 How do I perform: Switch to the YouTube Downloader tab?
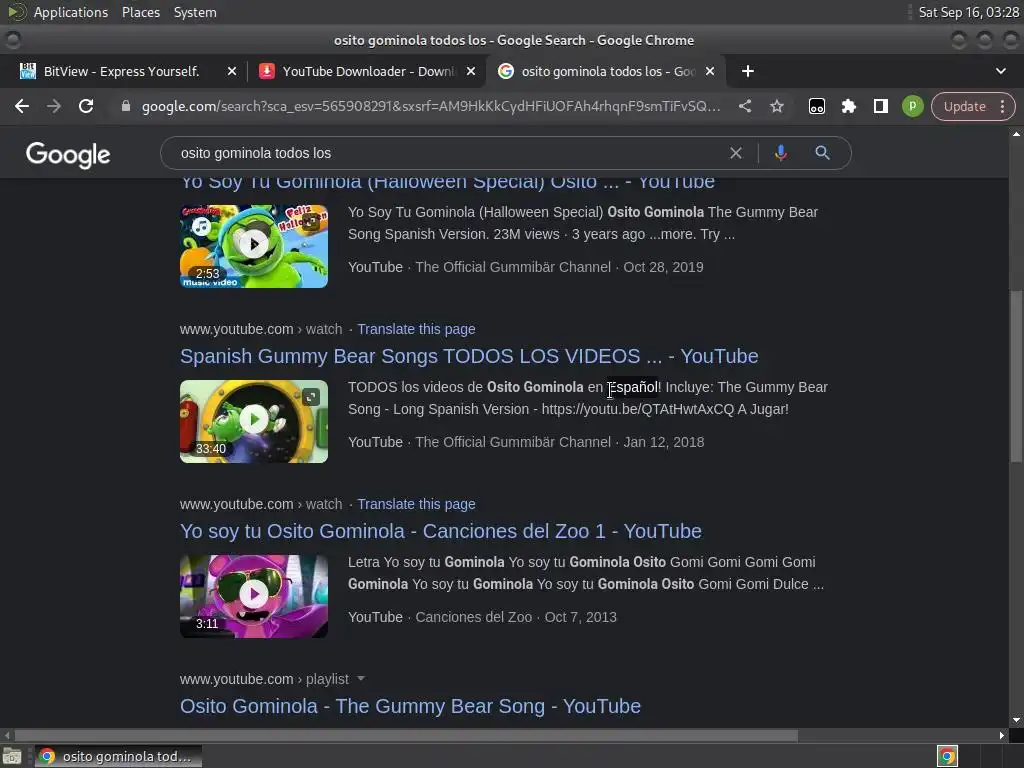click(x=366, y=71)
